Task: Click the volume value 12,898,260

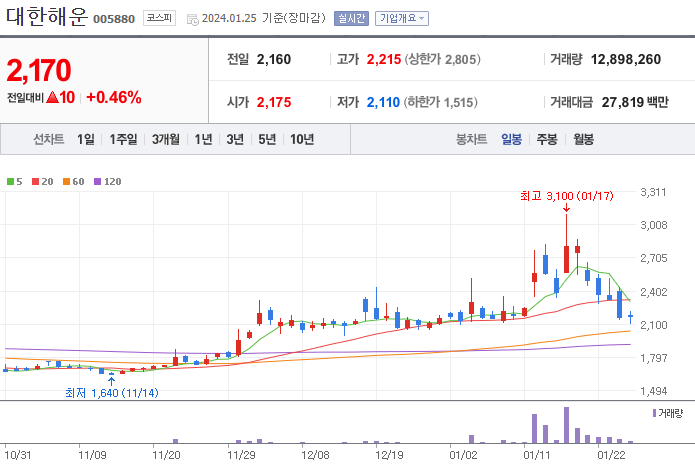Action: coord(626,59)
